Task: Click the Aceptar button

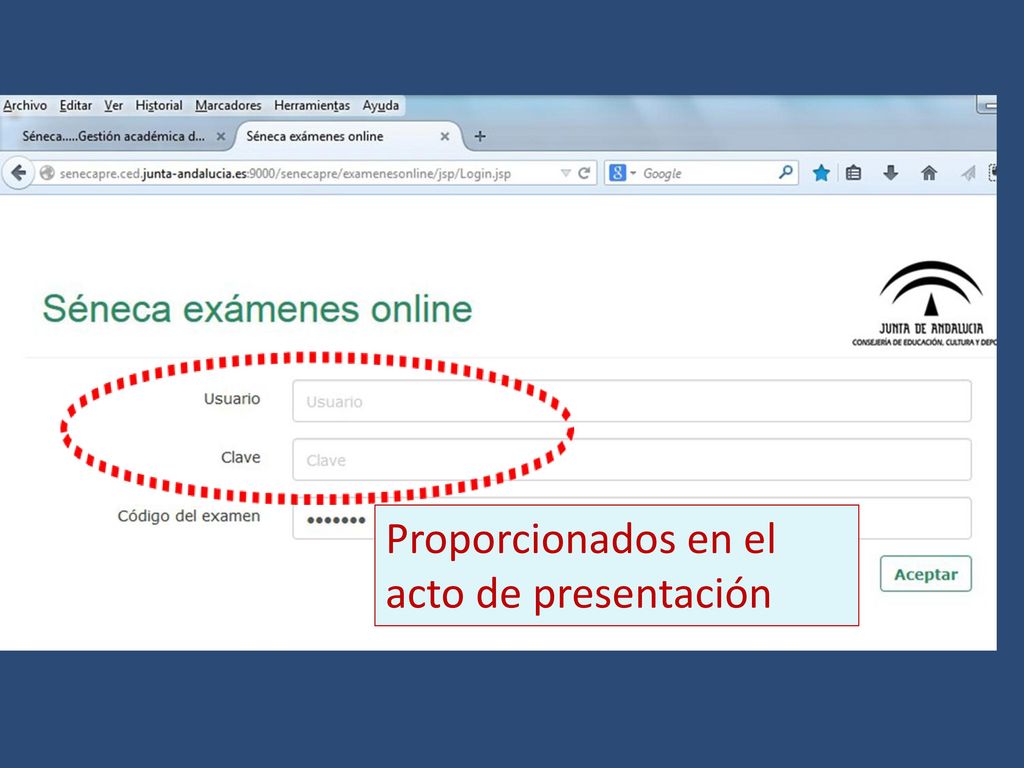Action: [x=925, y=574]
